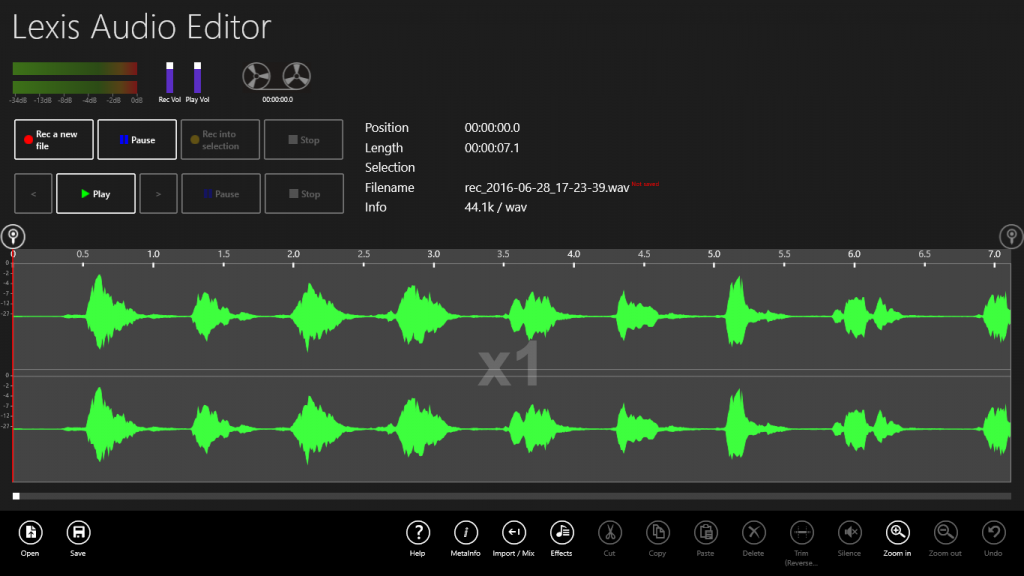Toggle the right timeline pin marker
Screen dimensions: 1024x576
pos(1010,237)
